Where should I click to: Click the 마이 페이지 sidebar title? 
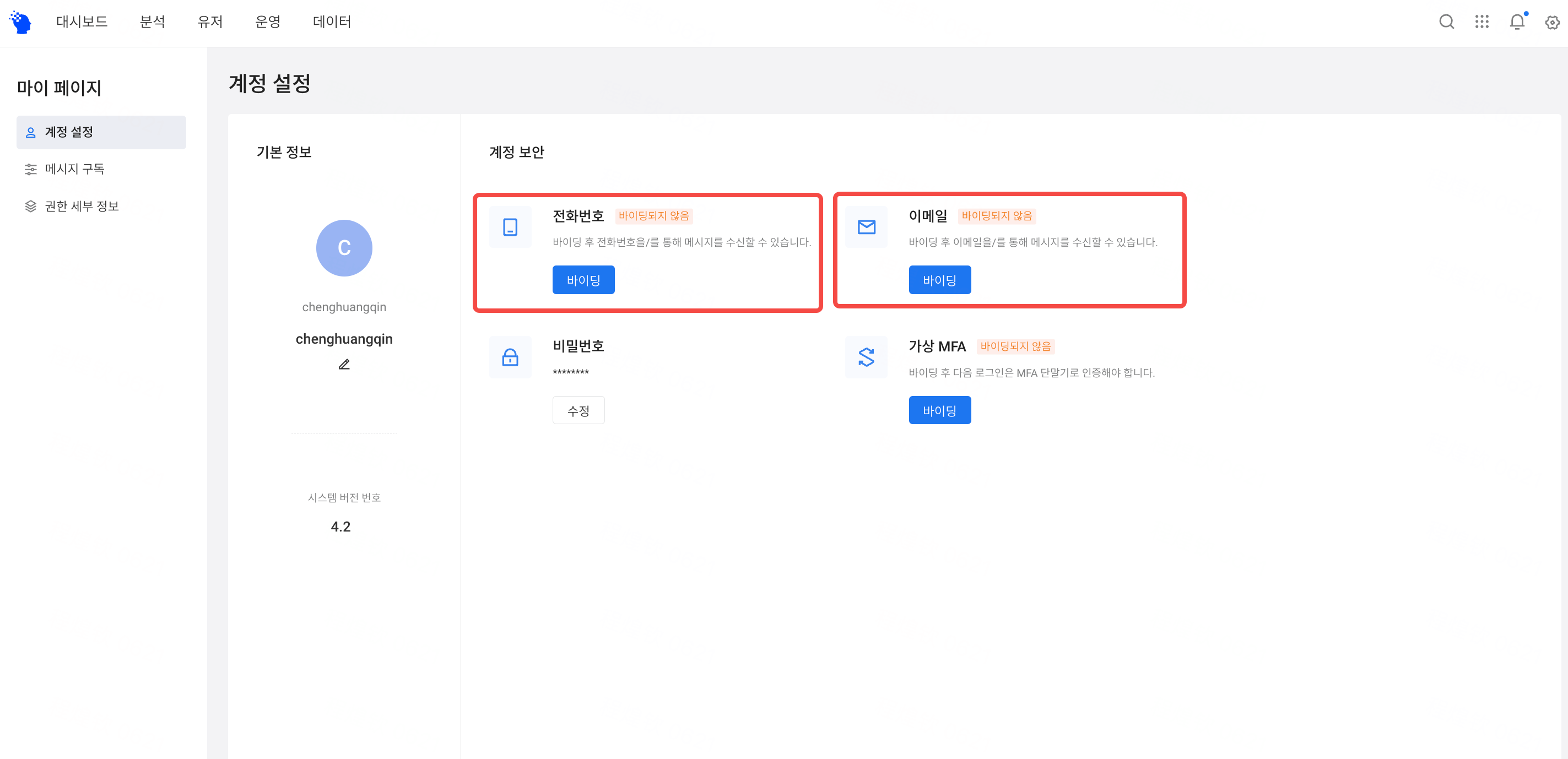tap(59, 88)
